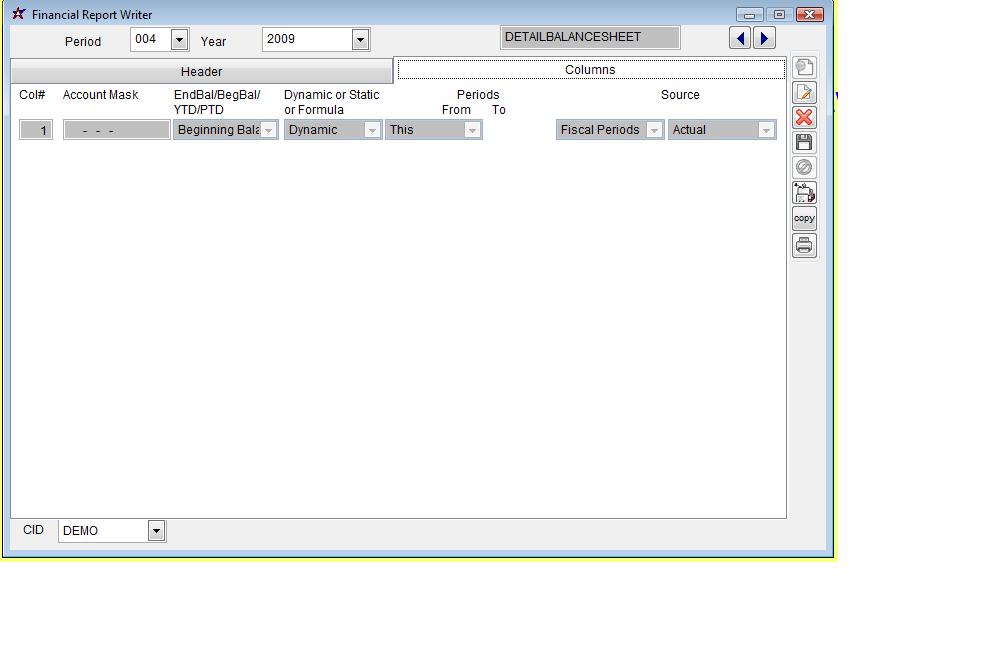Click the red X delete icon
This screenshot has height=645, width=991.
[804, 118]
